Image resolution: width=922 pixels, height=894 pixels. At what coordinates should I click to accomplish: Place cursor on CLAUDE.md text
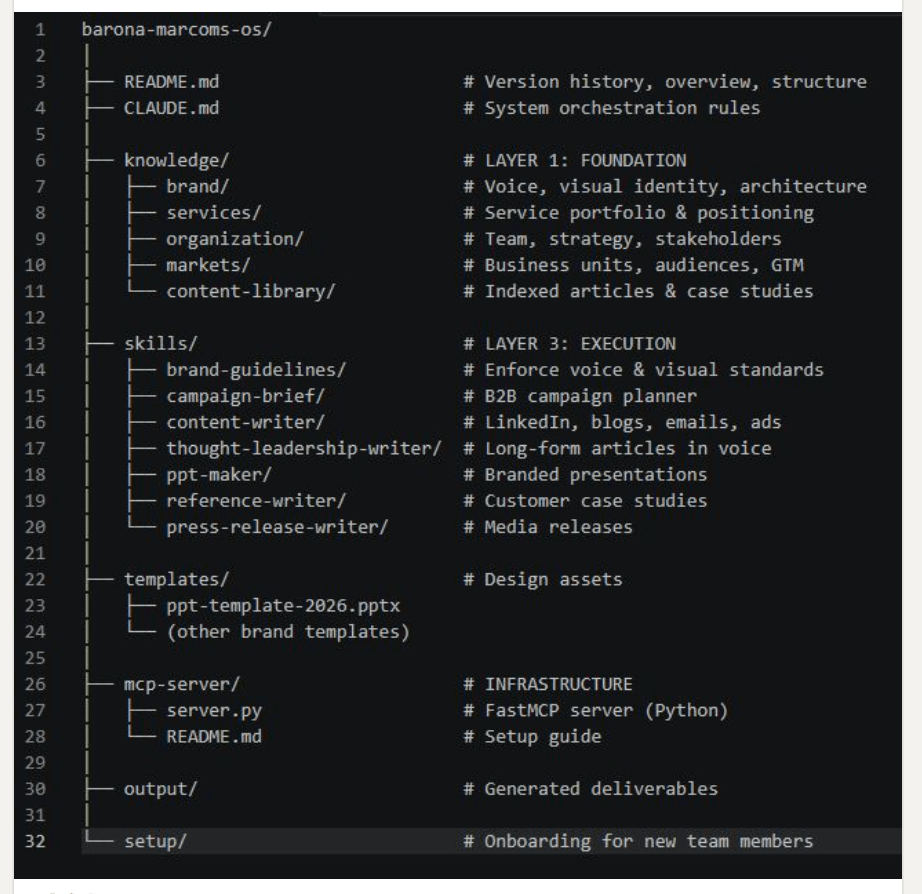pyautogui.click(x=167, y=108)
